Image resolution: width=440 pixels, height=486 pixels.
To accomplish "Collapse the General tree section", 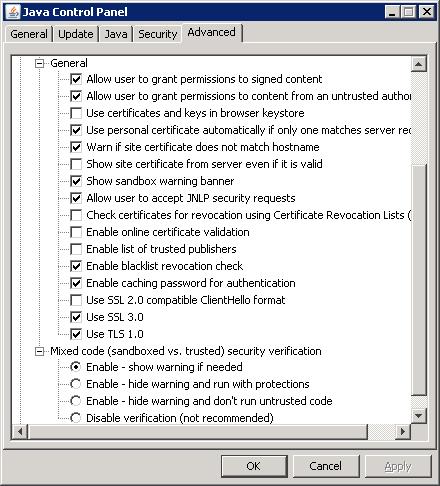I will click(x=39, y=63).
